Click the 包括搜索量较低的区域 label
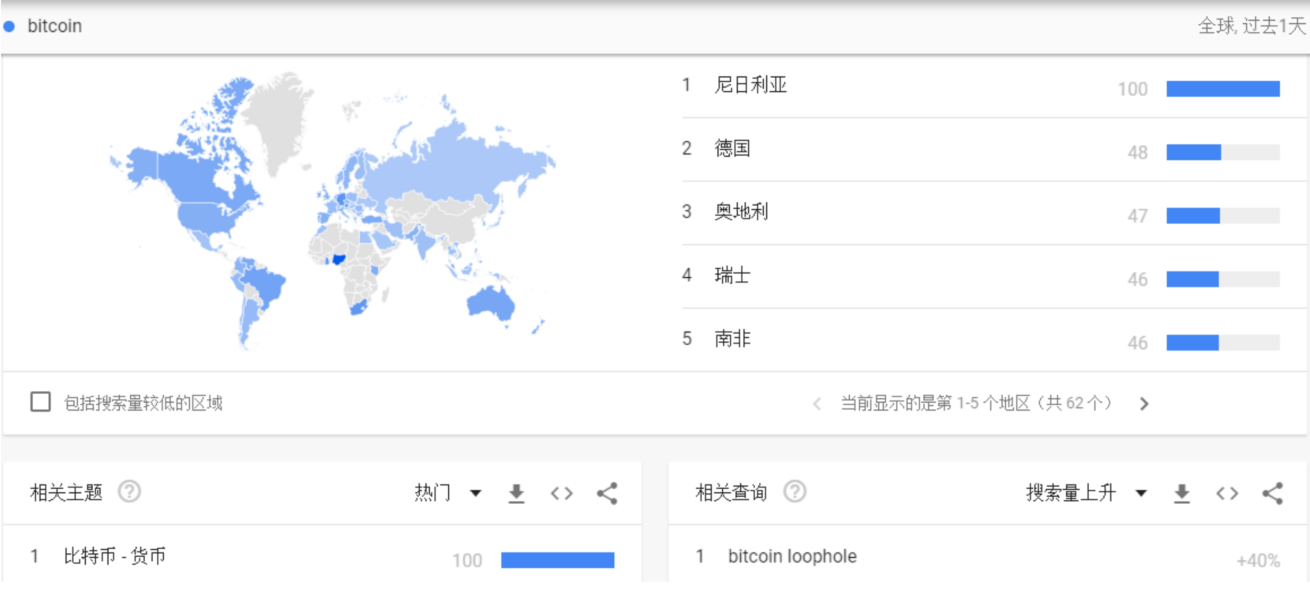The image size is (1310, 589). pos(143,403)
